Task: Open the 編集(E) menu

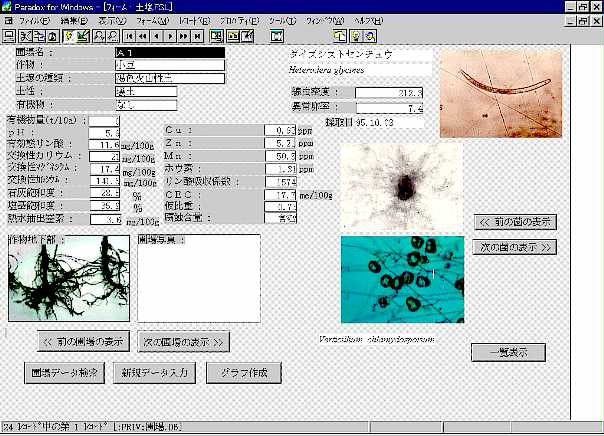Action: pyautogui.click(x=74, y=21)
